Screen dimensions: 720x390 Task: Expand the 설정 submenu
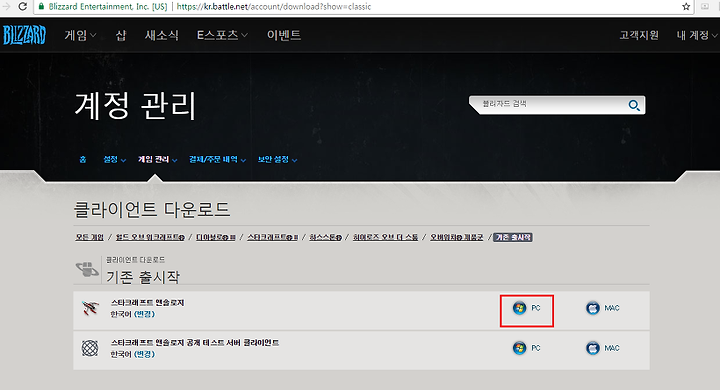(x=114, y=159)
